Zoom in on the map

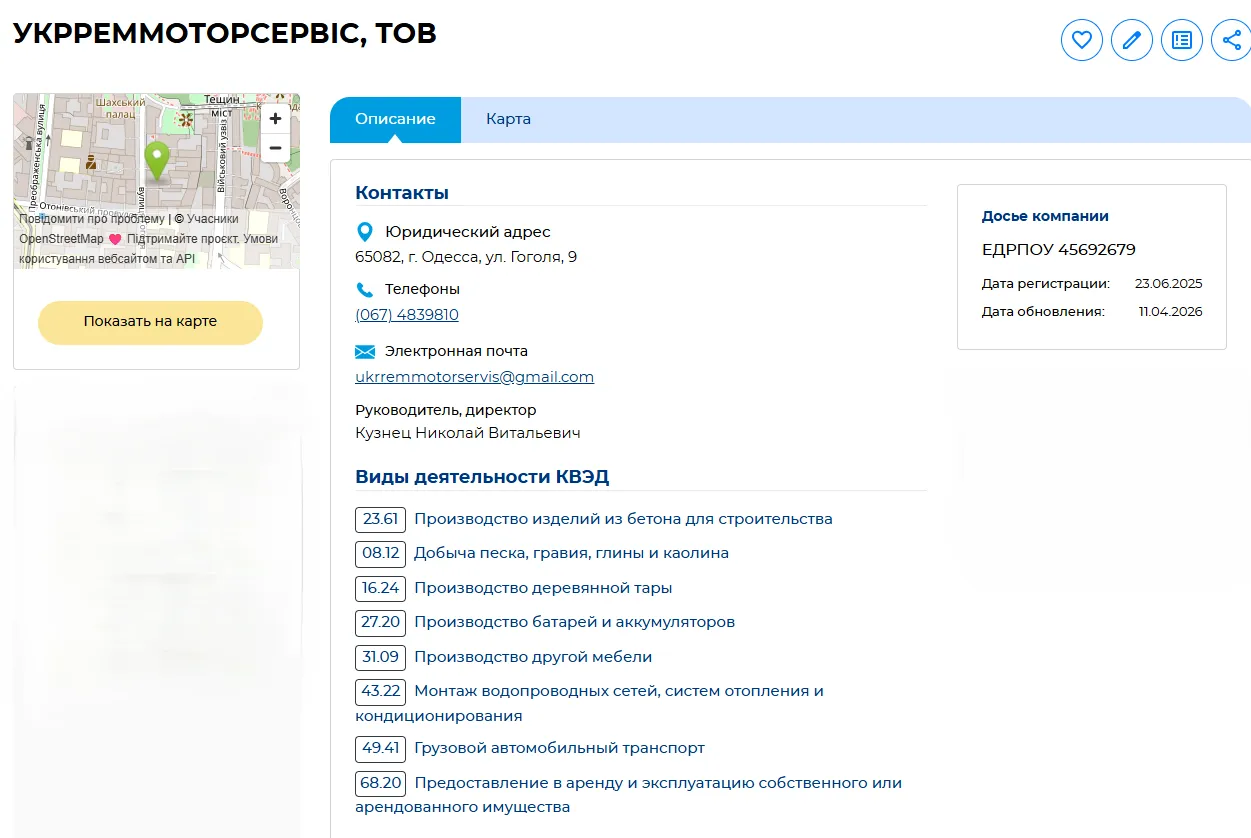(x=275, y=119)
